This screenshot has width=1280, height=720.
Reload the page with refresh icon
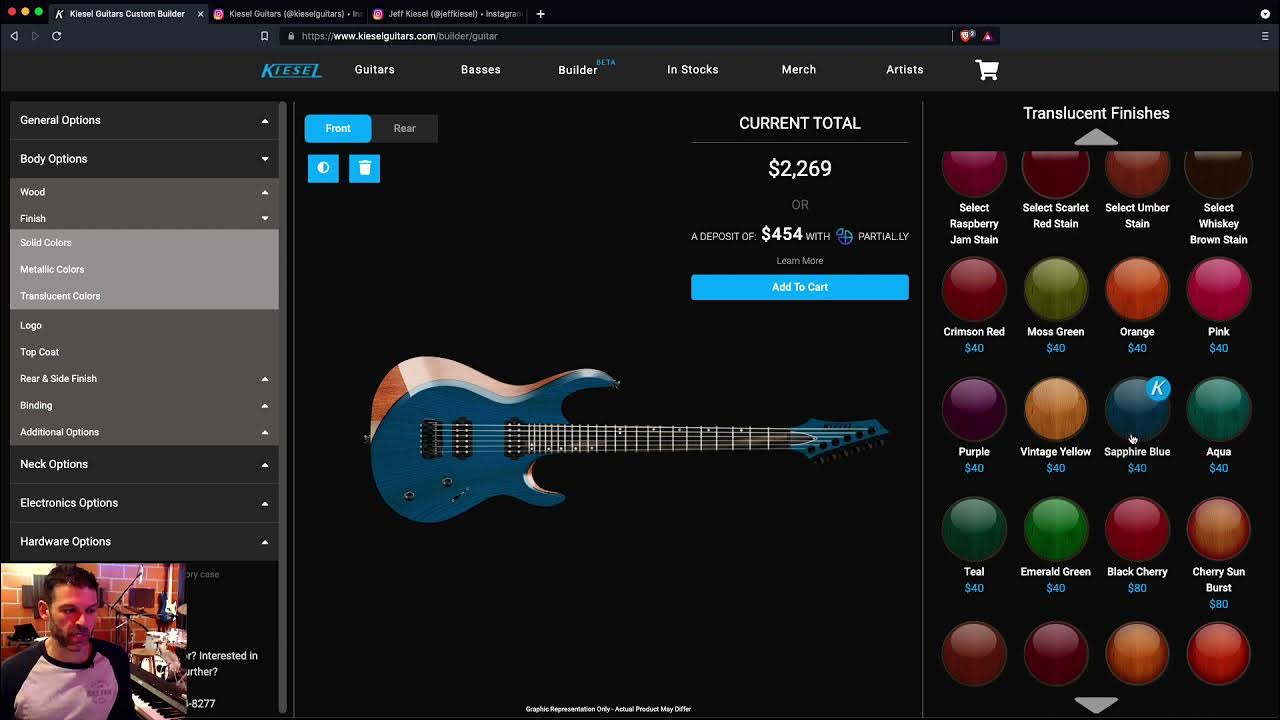57,36
